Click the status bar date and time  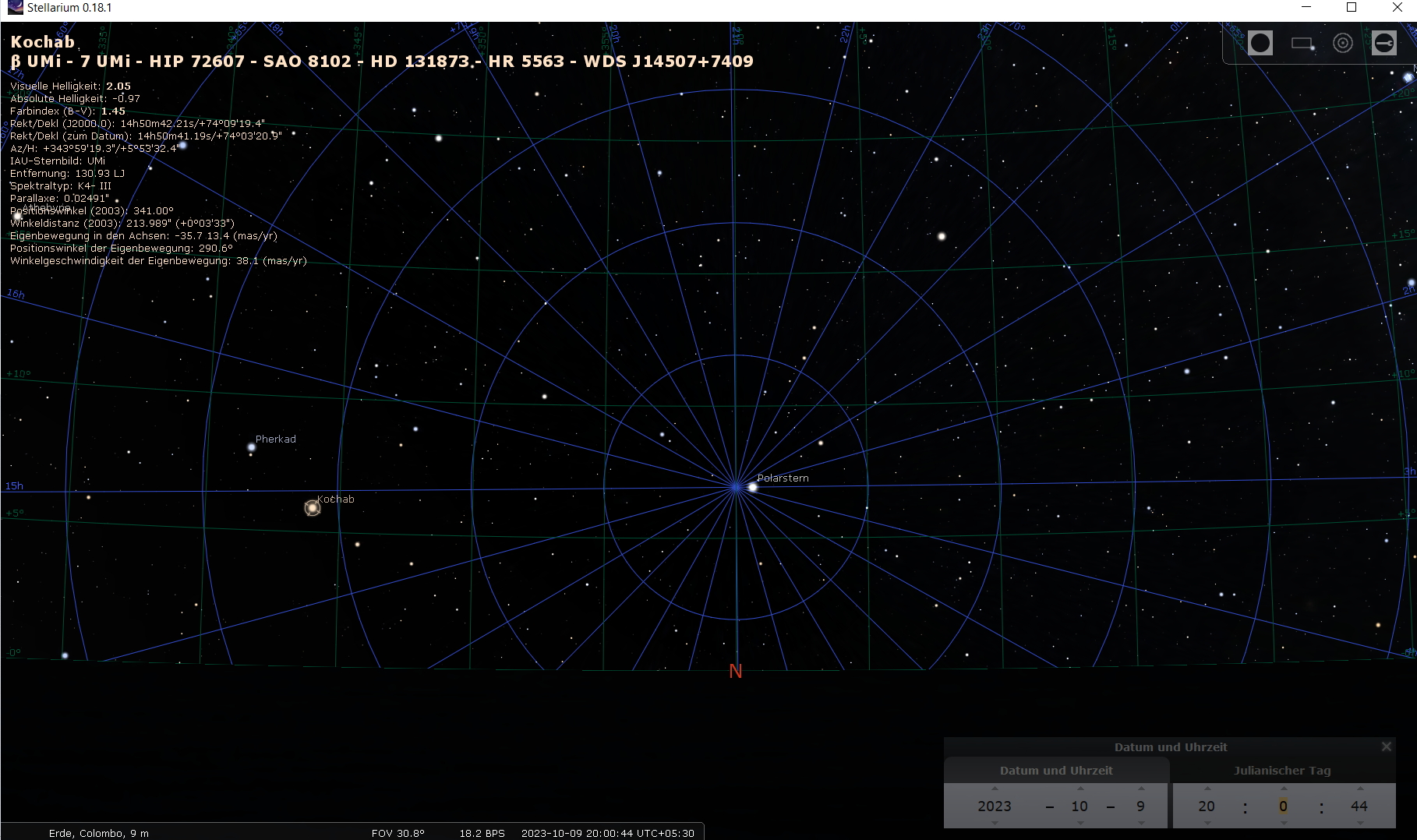pos(608,833)
